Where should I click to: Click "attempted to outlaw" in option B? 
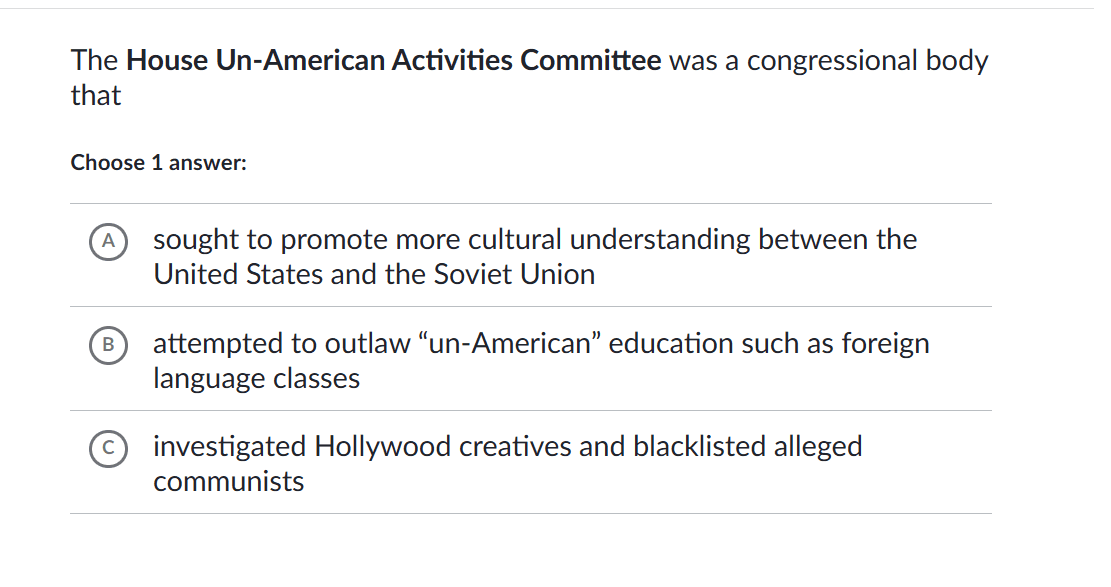coord(281,344)
